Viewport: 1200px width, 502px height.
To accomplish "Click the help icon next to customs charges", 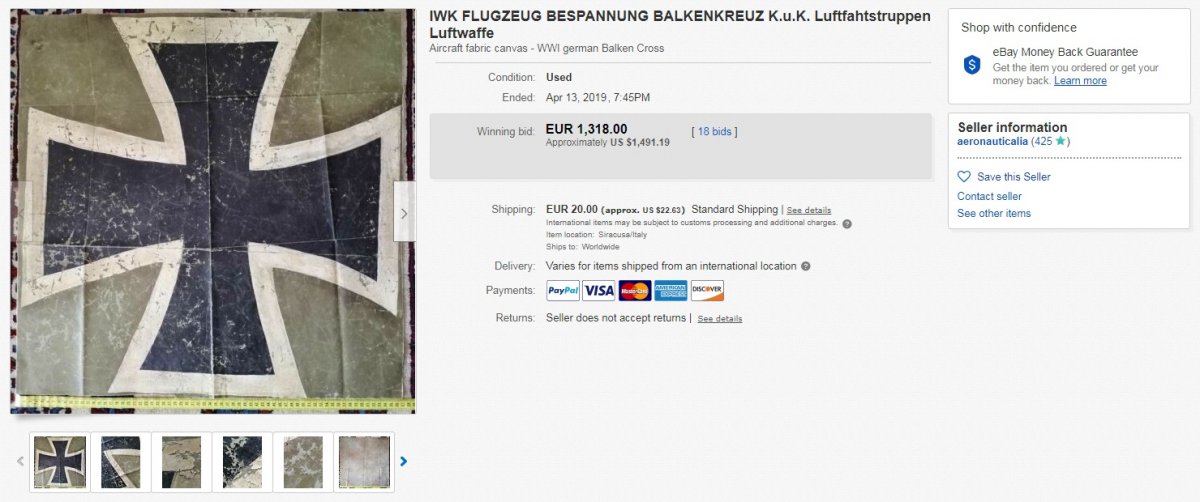I will tap(847, 224).
